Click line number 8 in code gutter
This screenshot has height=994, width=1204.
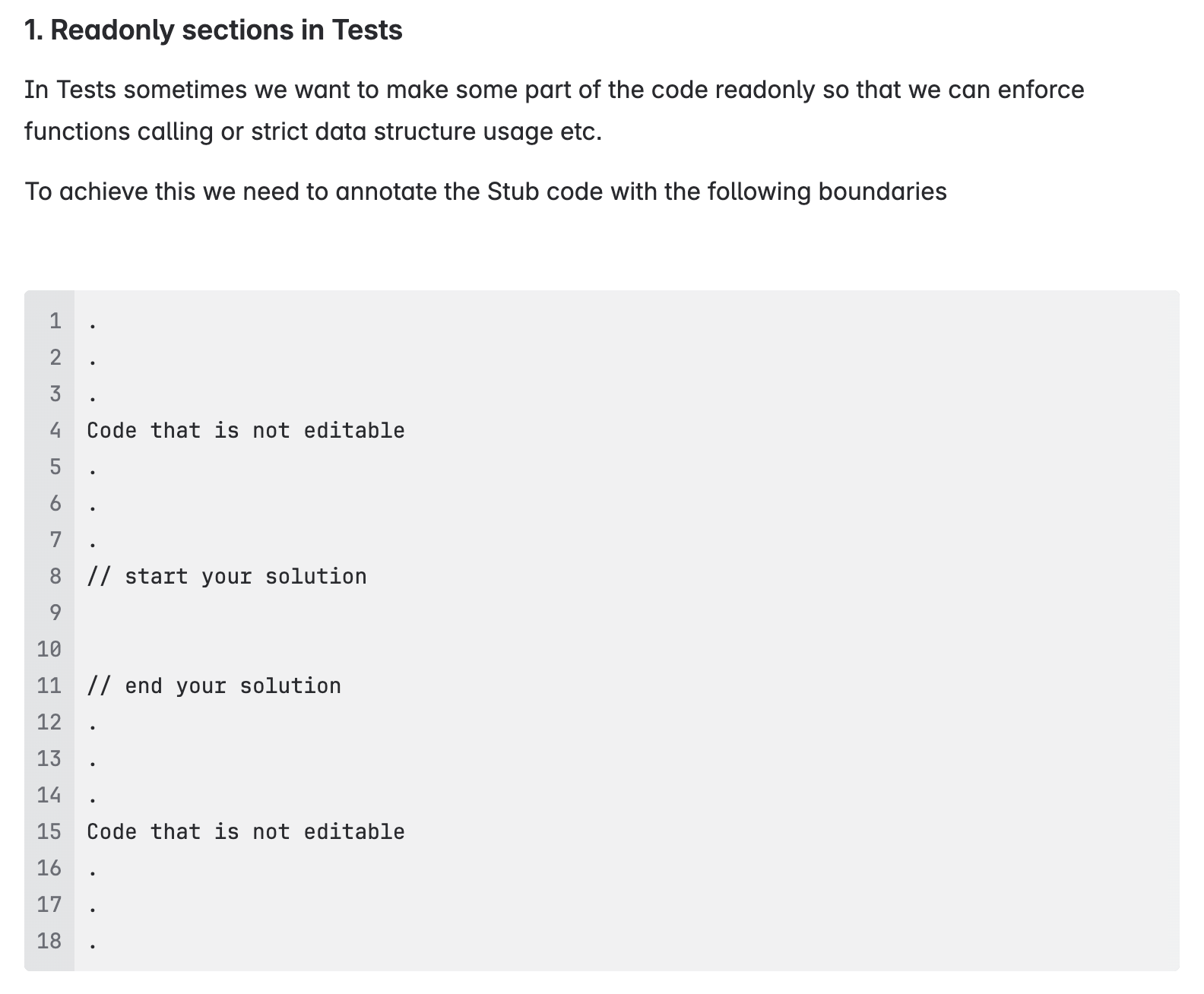(55, 577)
